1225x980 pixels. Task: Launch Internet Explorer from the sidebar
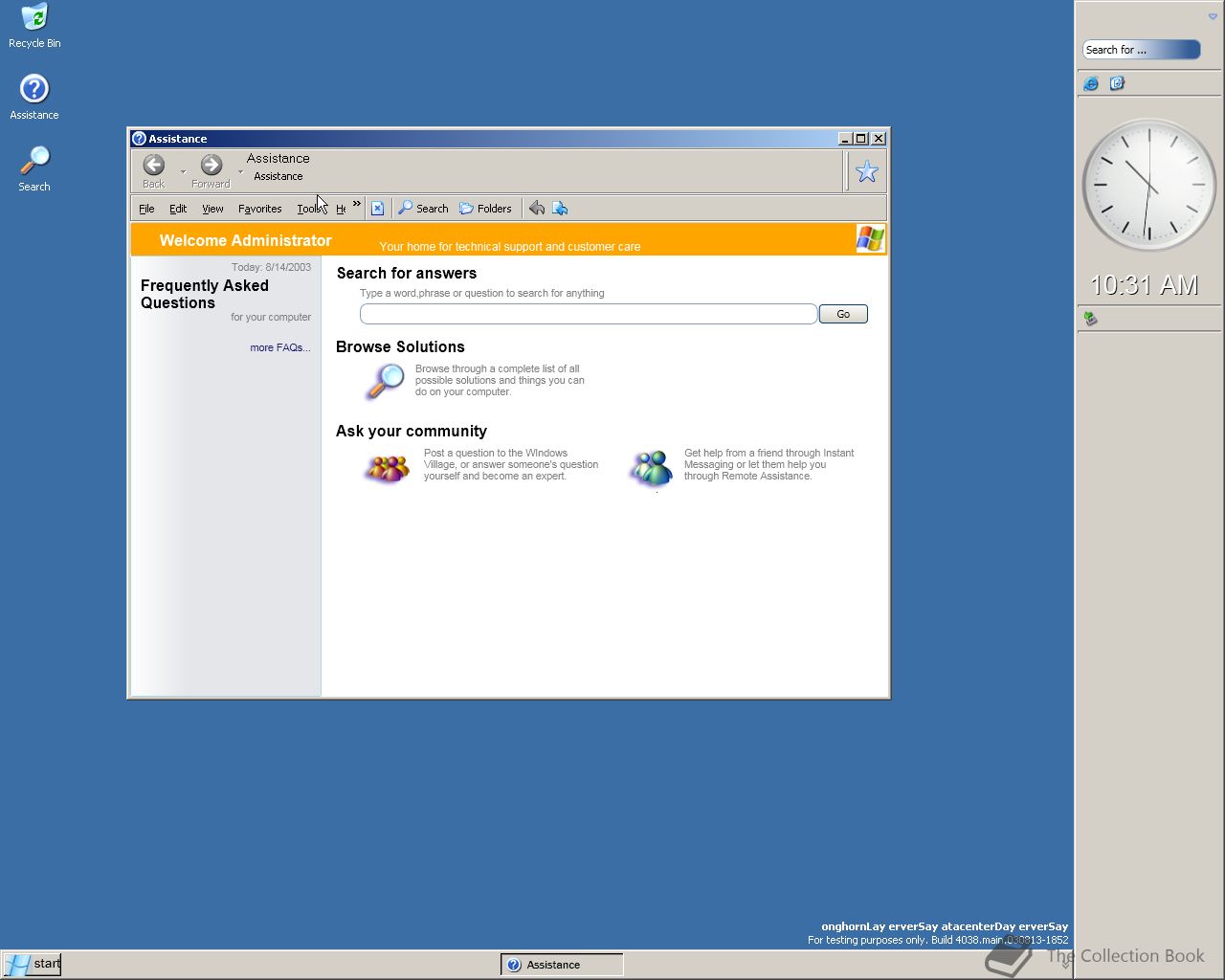click(x=1091, y=84)
